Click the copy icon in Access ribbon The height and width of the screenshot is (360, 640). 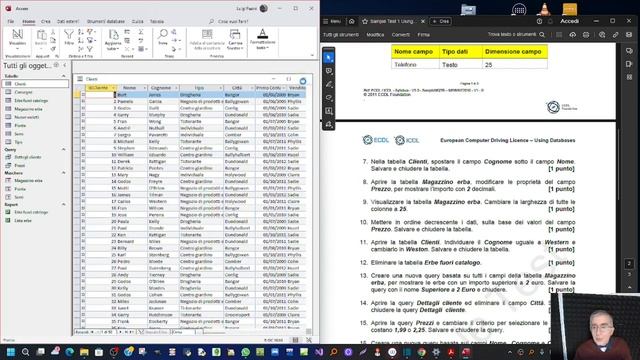[53, 40]
